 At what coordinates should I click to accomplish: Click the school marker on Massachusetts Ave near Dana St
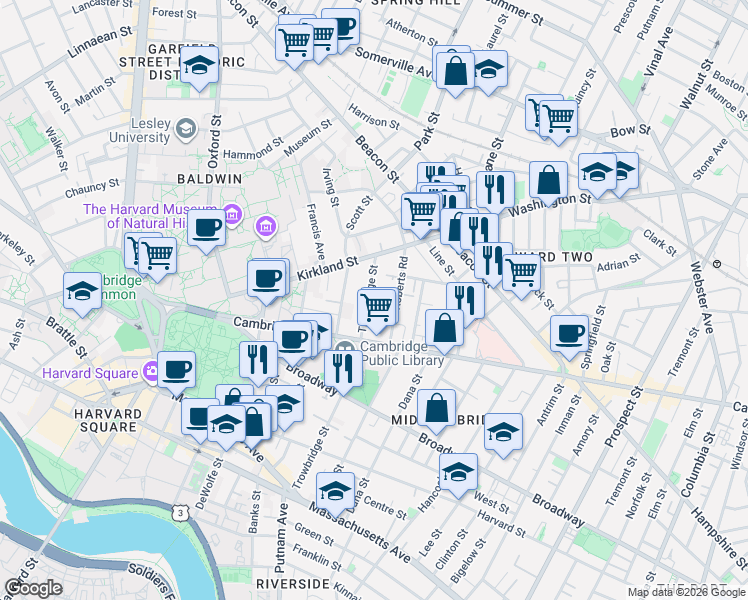point(335,492)
